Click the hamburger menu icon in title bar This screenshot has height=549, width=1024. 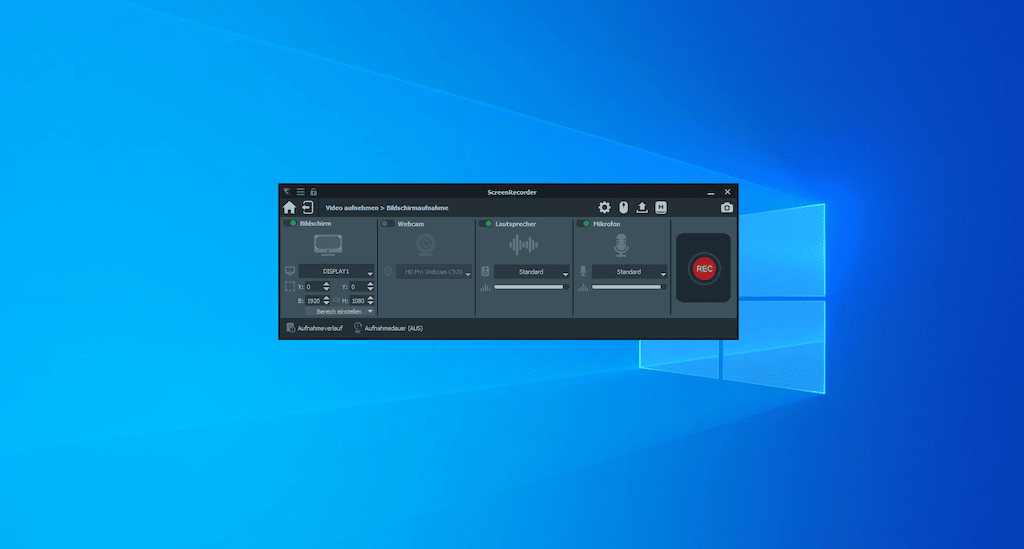(300, 191)
